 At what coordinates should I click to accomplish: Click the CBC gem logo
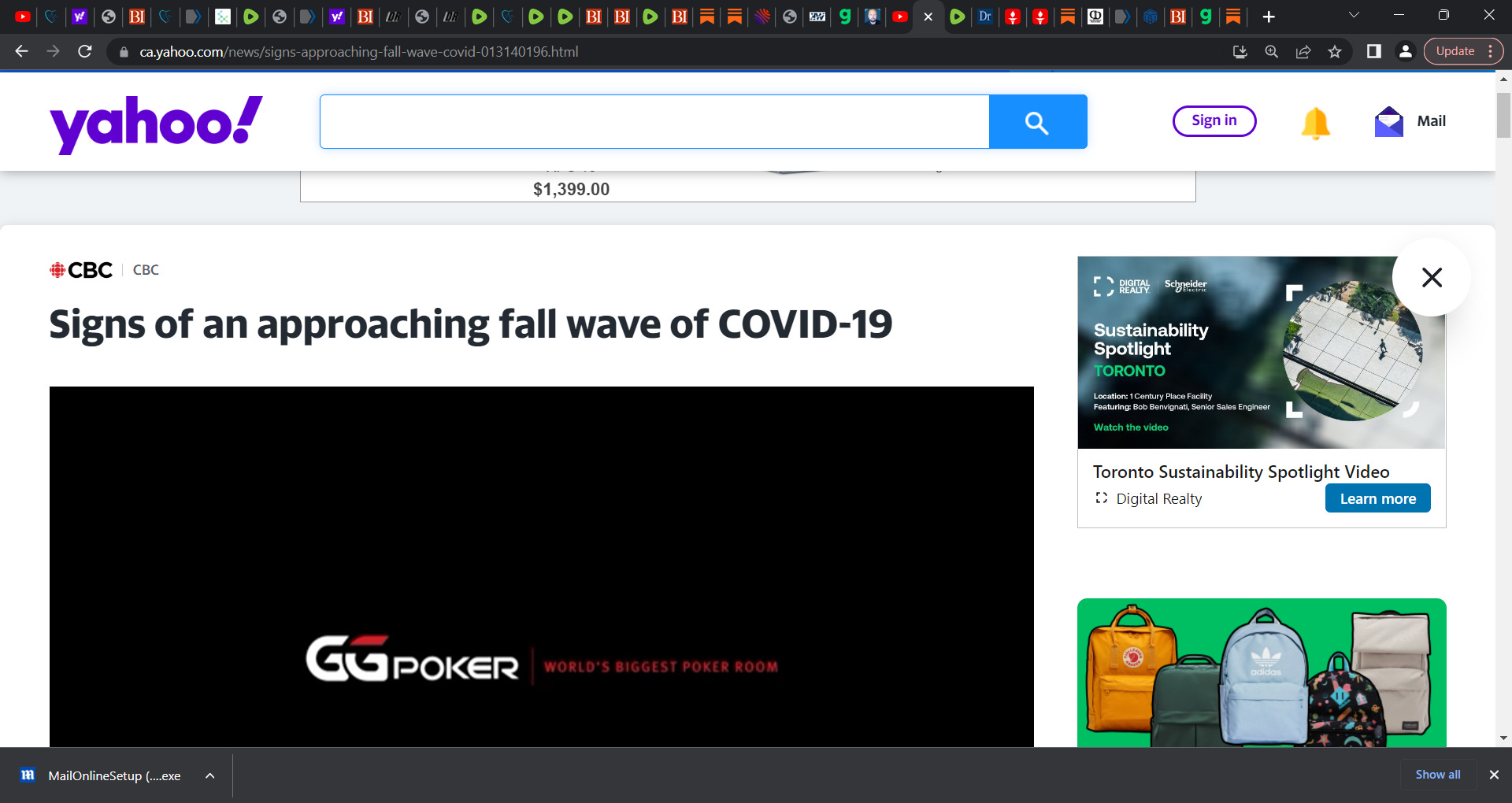[81, 270]
